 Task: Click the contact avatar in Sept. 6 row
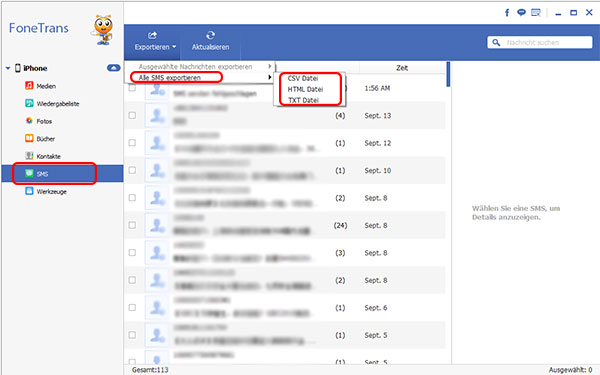coord(157,308)
